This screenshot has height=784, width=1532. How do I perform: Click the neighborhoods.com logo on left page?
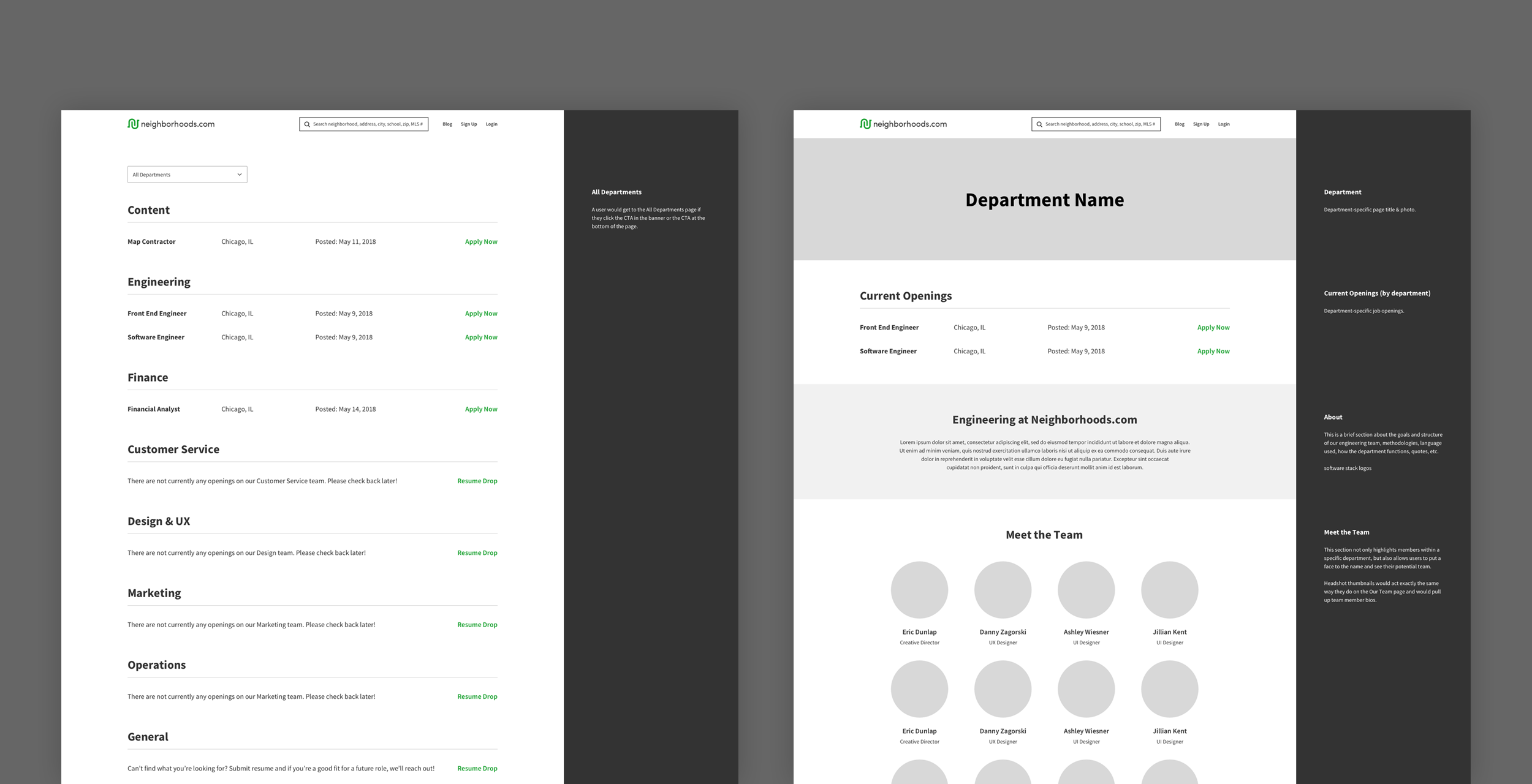(x=171, y=124)
